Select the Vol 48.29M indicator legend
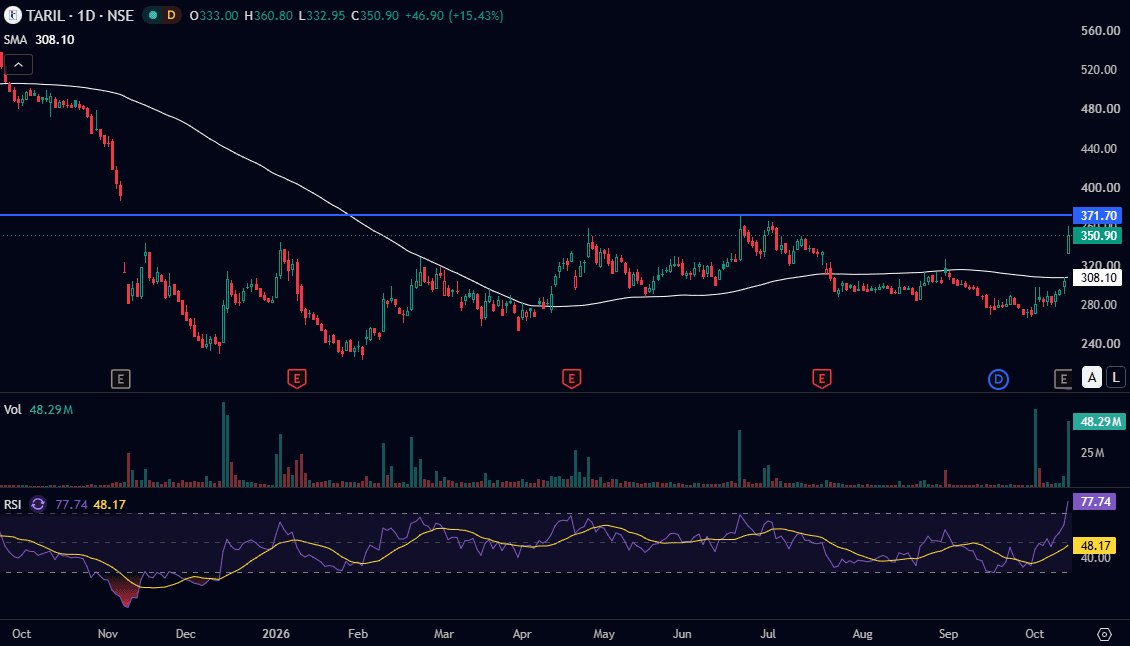This screenshot has width=1130, height=646. (38, 410)
